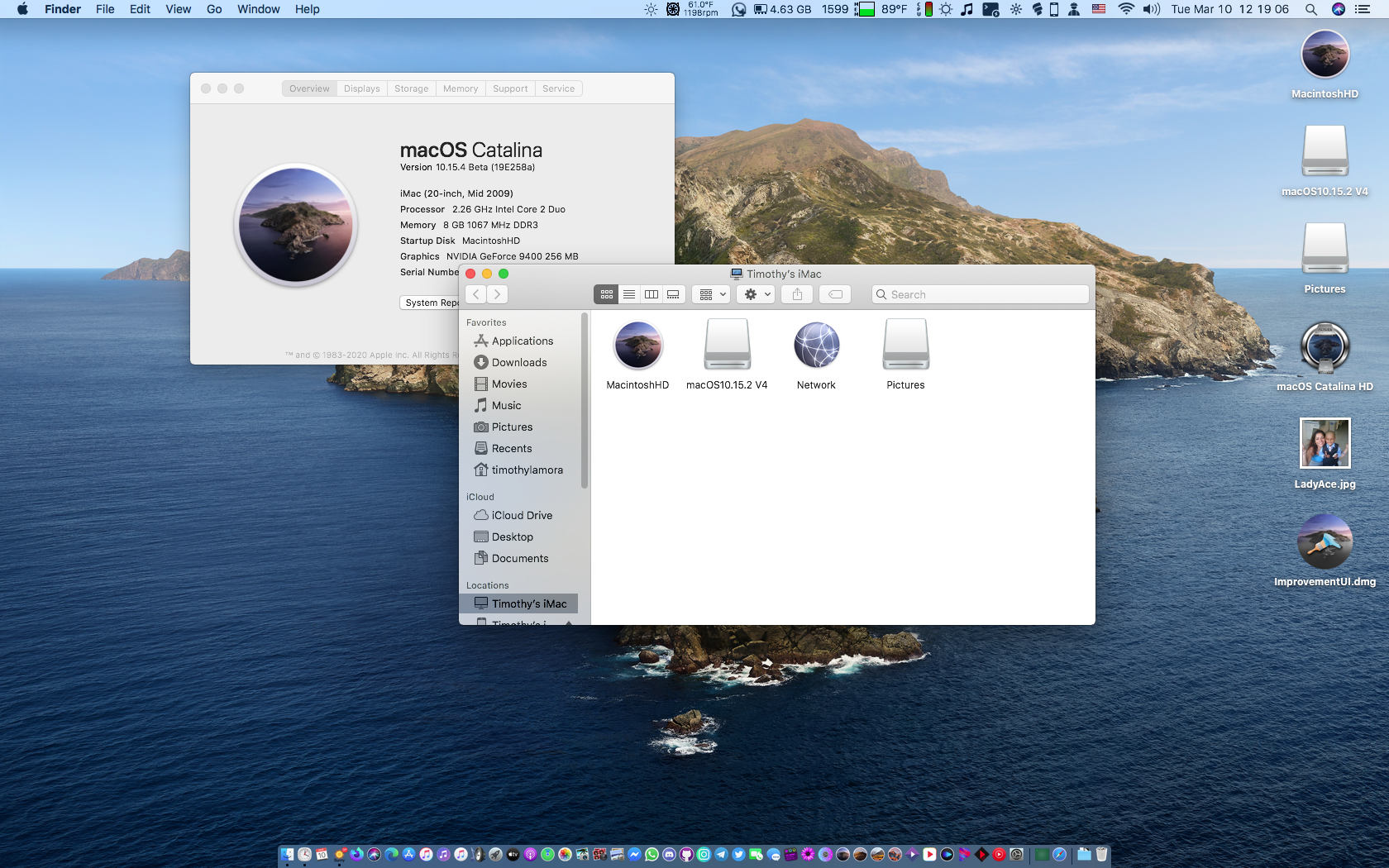Image resolution: width=1389 pixels, height=868 pixels.
Task: Click the System Report button
Action: coord(430,303)
